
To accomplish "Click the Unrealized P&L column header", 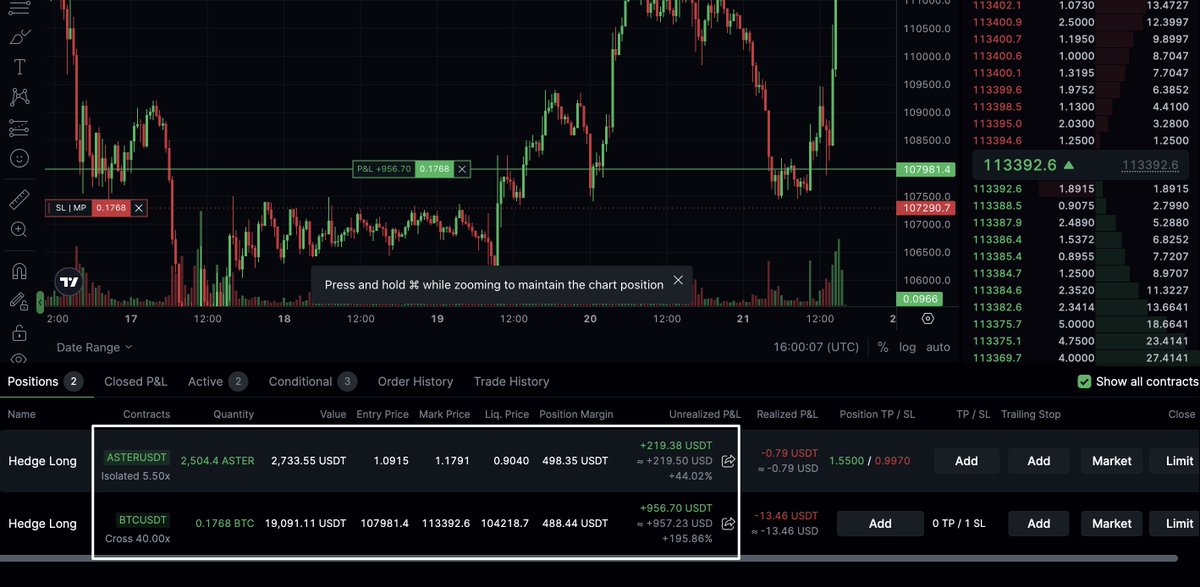I will pos(705,414).
